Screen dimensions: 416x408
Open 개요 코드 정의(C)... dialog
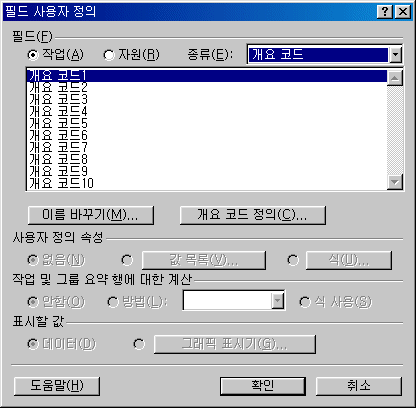253,215
